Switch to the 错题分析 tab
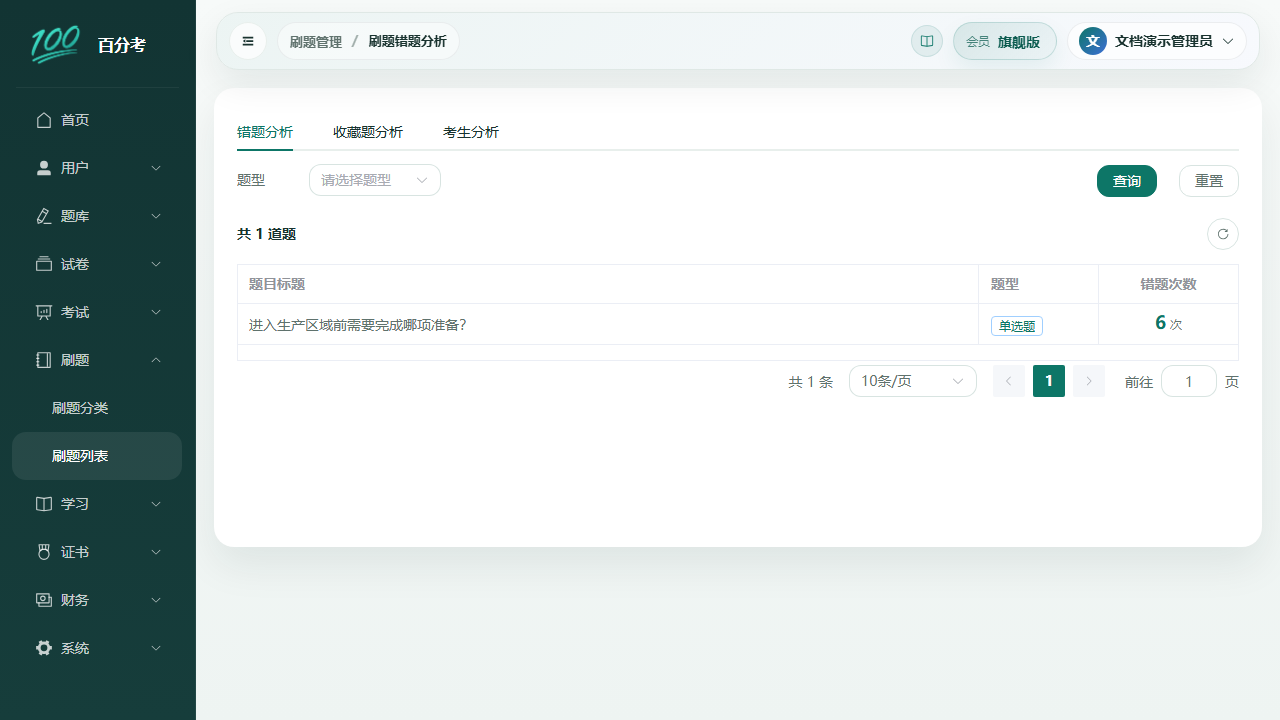1280x720 pixels. click(265, 132)
